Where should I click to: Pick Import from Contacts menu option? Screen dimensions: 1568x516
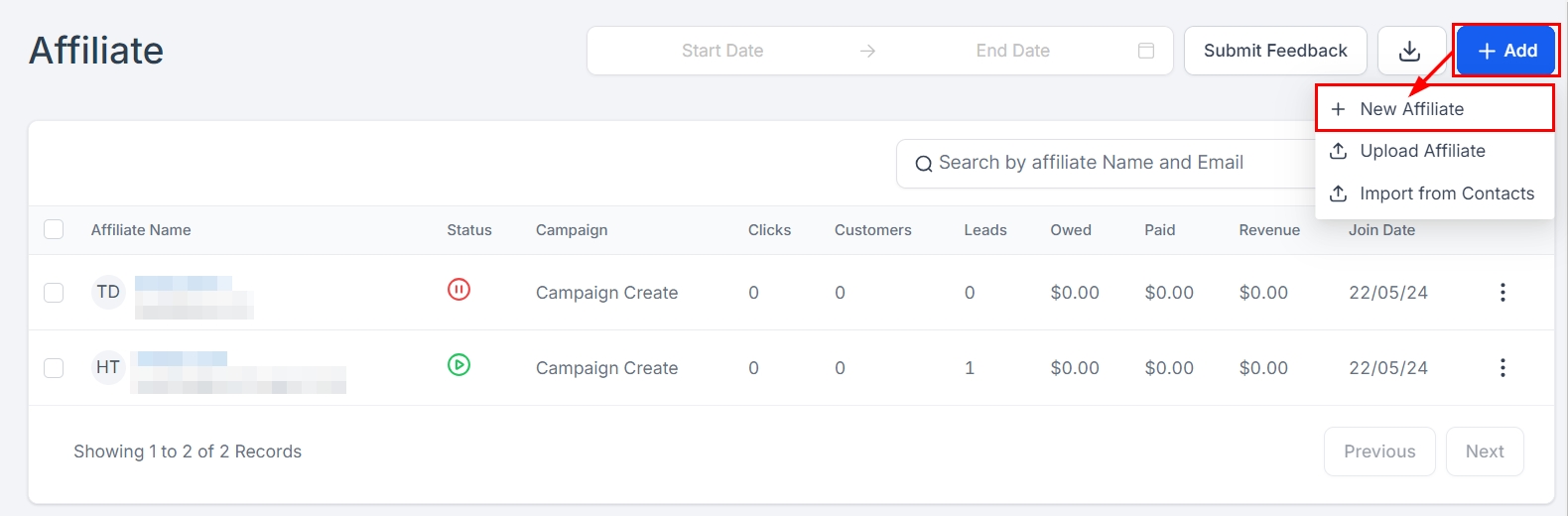[x=1446, y=193]
